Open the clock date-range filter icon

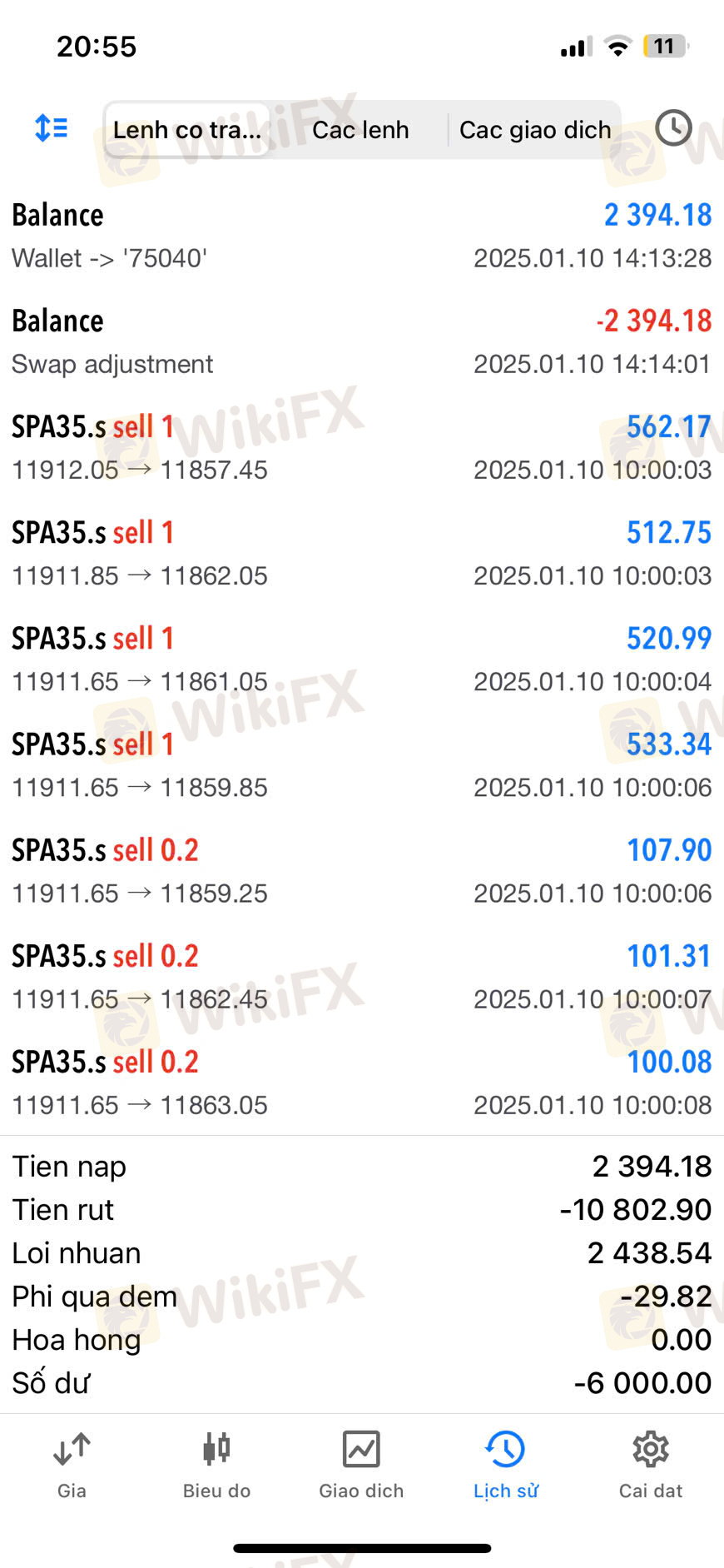pyautogui.click(x=673, y=128)
